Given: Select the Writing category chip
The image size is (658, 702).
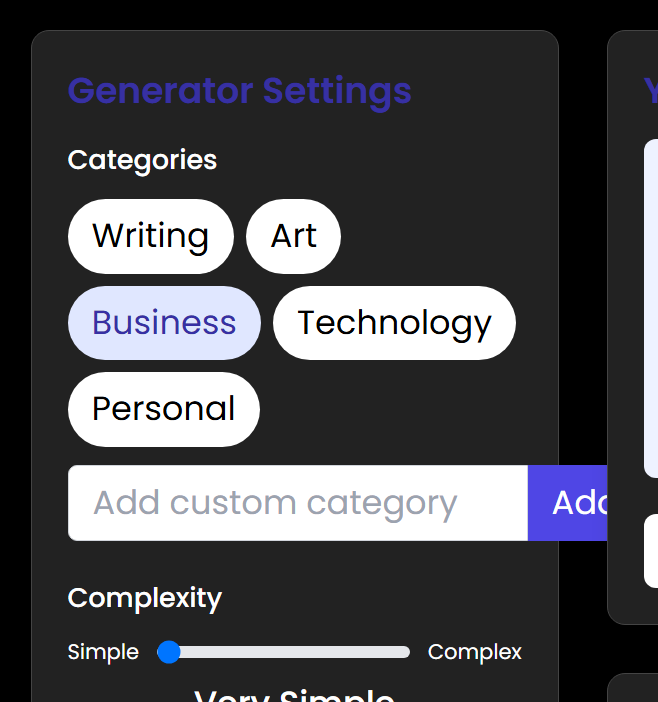Looking at the screenshot, I should click(150, 237).
